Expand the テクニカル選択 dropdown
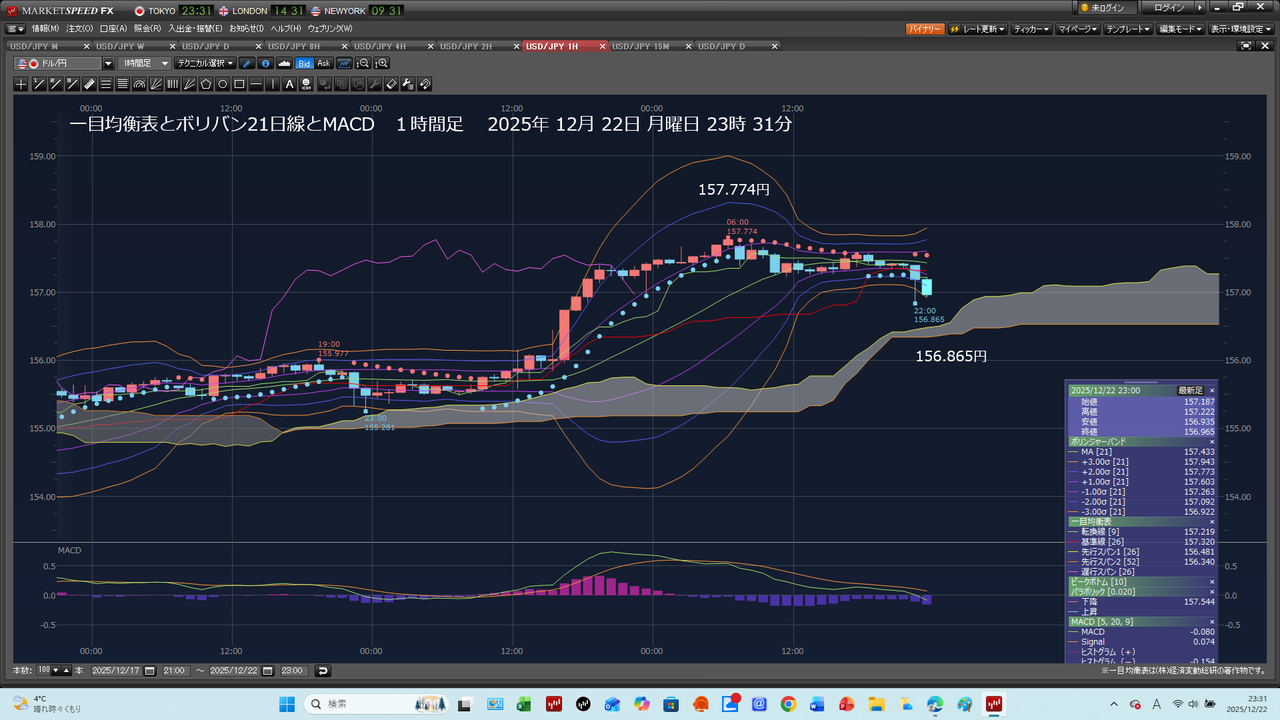This screenshot has width=1280, height=720. coord(204,63)
